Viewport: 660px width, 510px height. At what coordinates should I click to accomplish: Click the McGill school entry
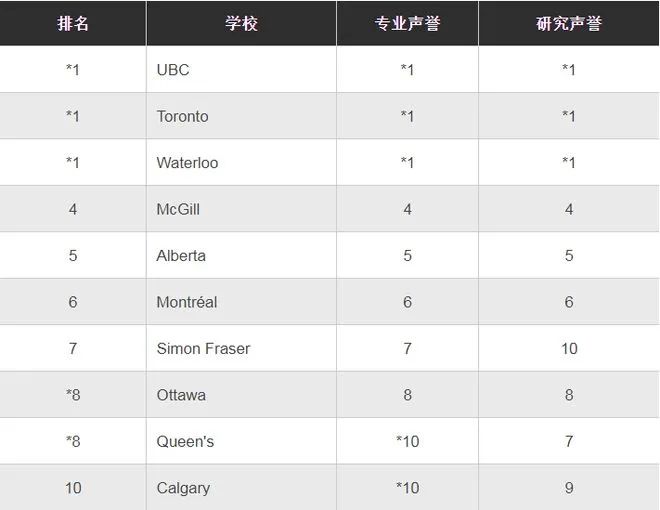point(178,209)
